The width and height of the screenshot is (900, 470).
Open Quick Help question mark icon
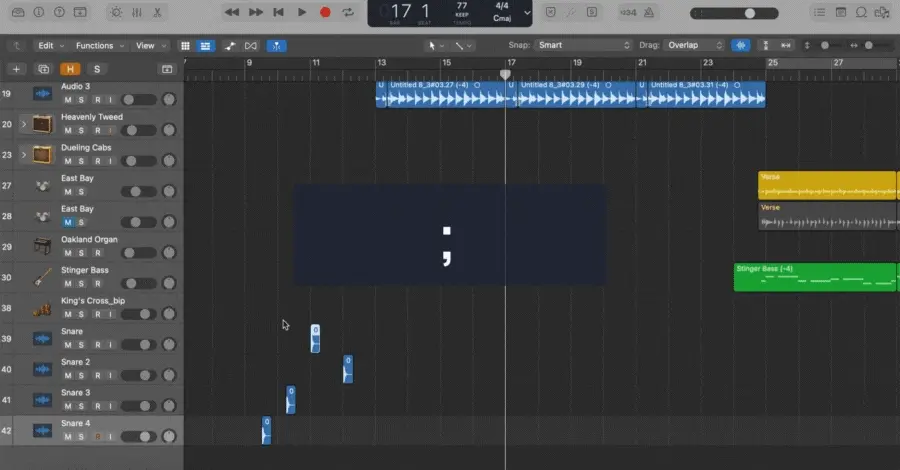[x=59, y=12]
